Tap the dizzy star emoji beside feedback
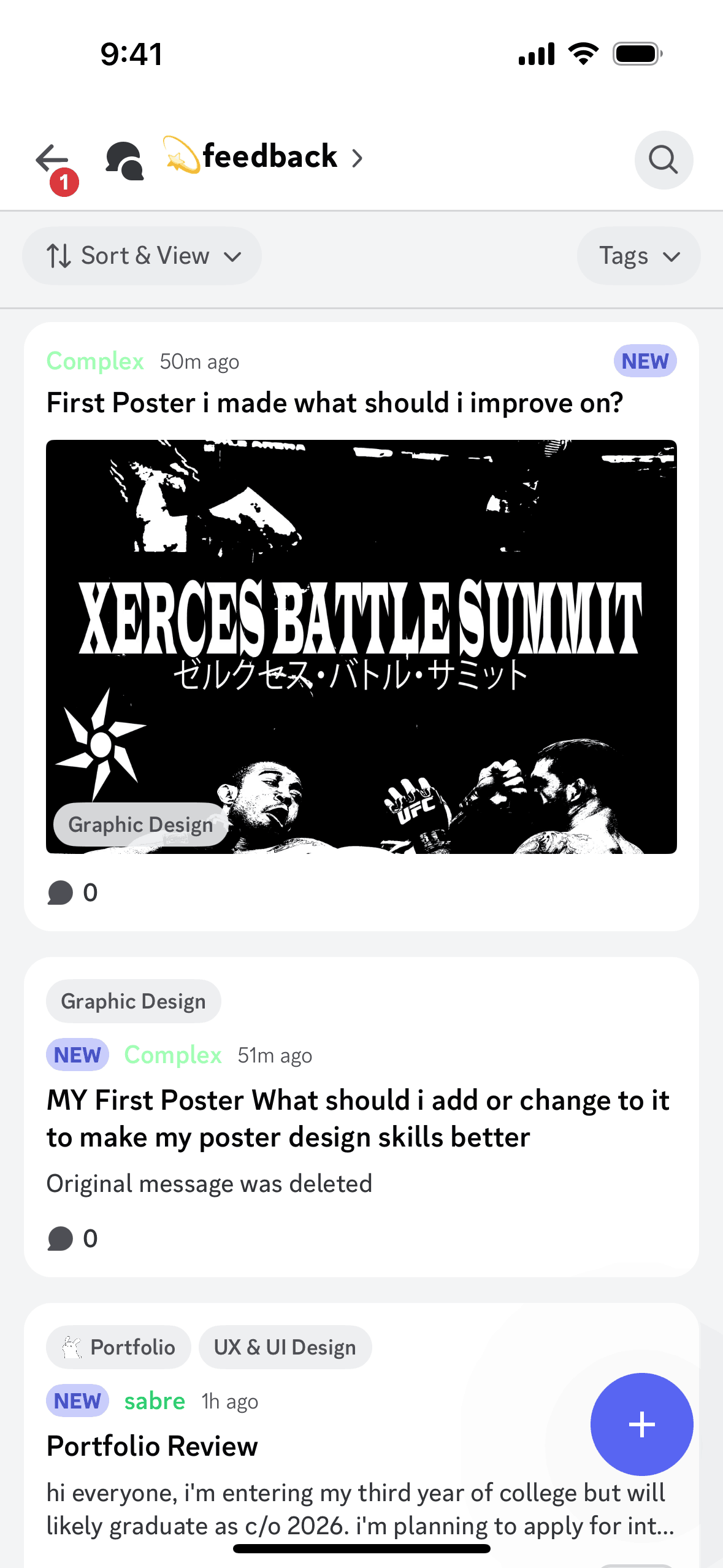 pyautogui.click(x=181, y=156)
